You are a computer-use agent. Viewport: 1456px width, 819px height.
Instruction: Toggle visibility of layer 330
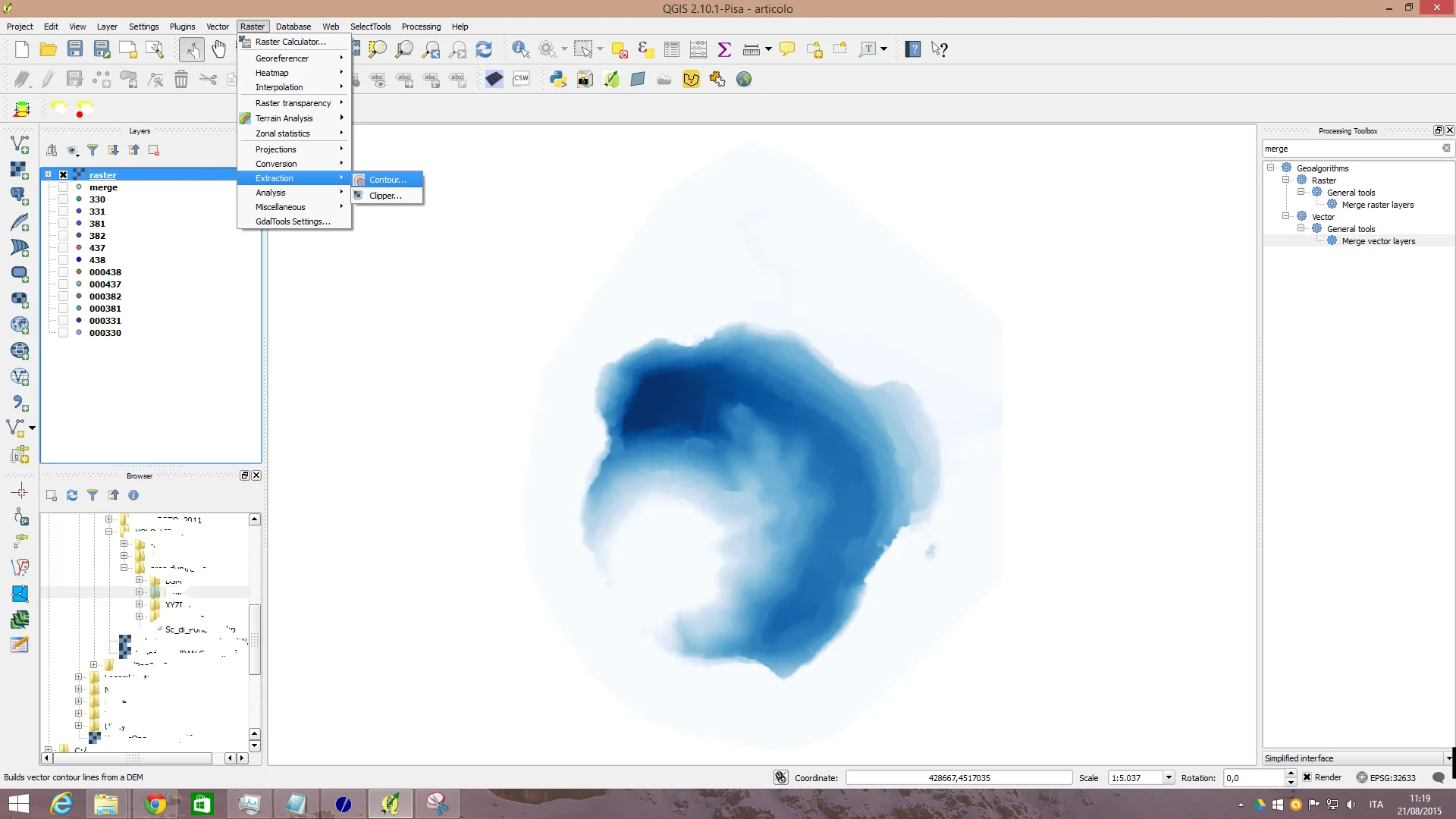pos(64,199)
